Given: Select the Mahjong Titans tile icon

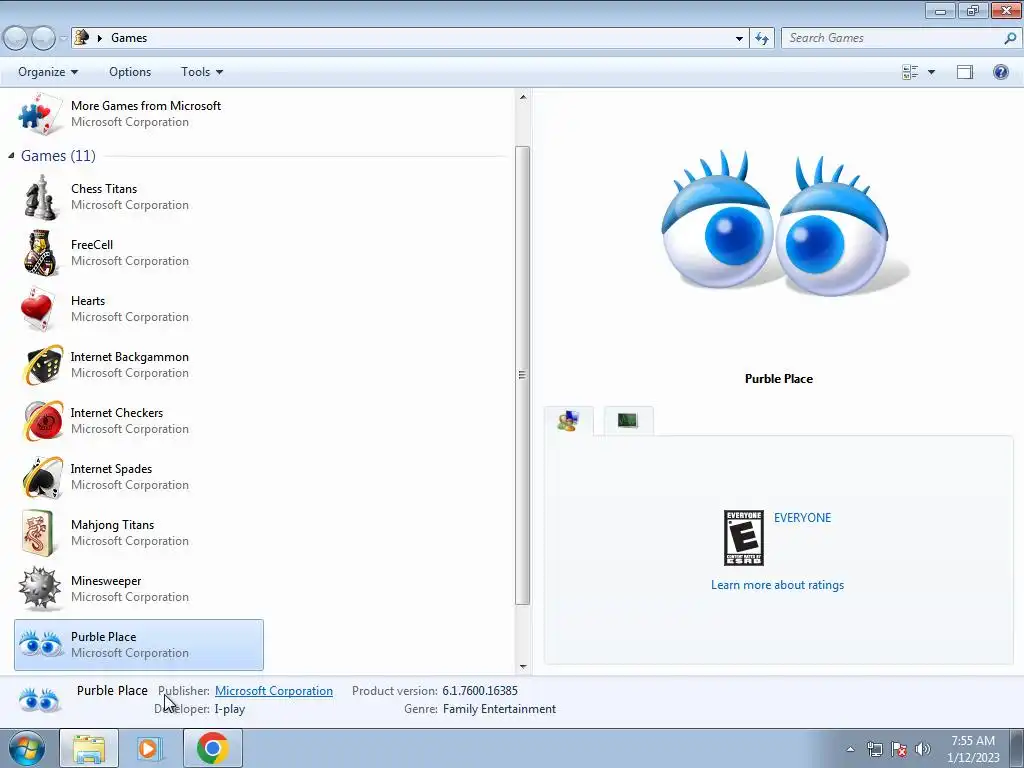Looking at the screenshot, I should (x=40, y=533).
